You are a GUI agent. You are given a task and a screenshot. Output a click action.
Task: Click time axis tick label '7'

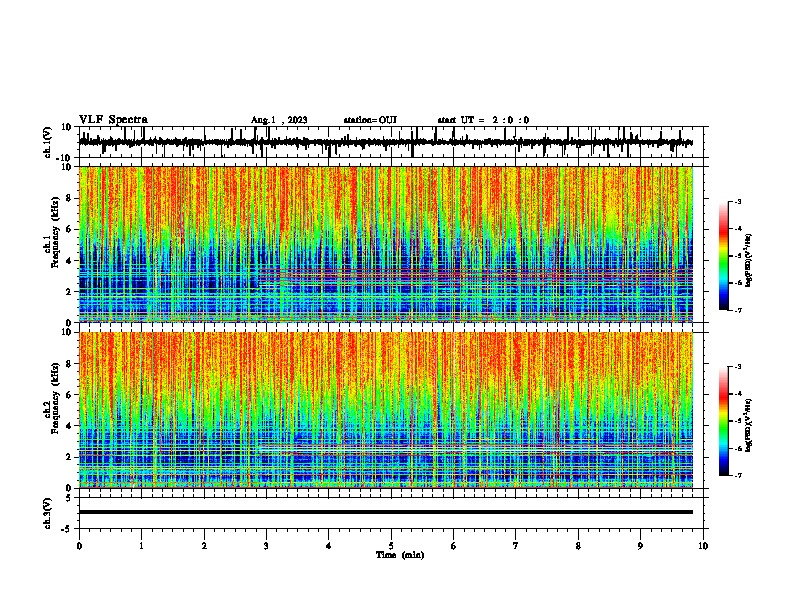click(x=516, y=546)
